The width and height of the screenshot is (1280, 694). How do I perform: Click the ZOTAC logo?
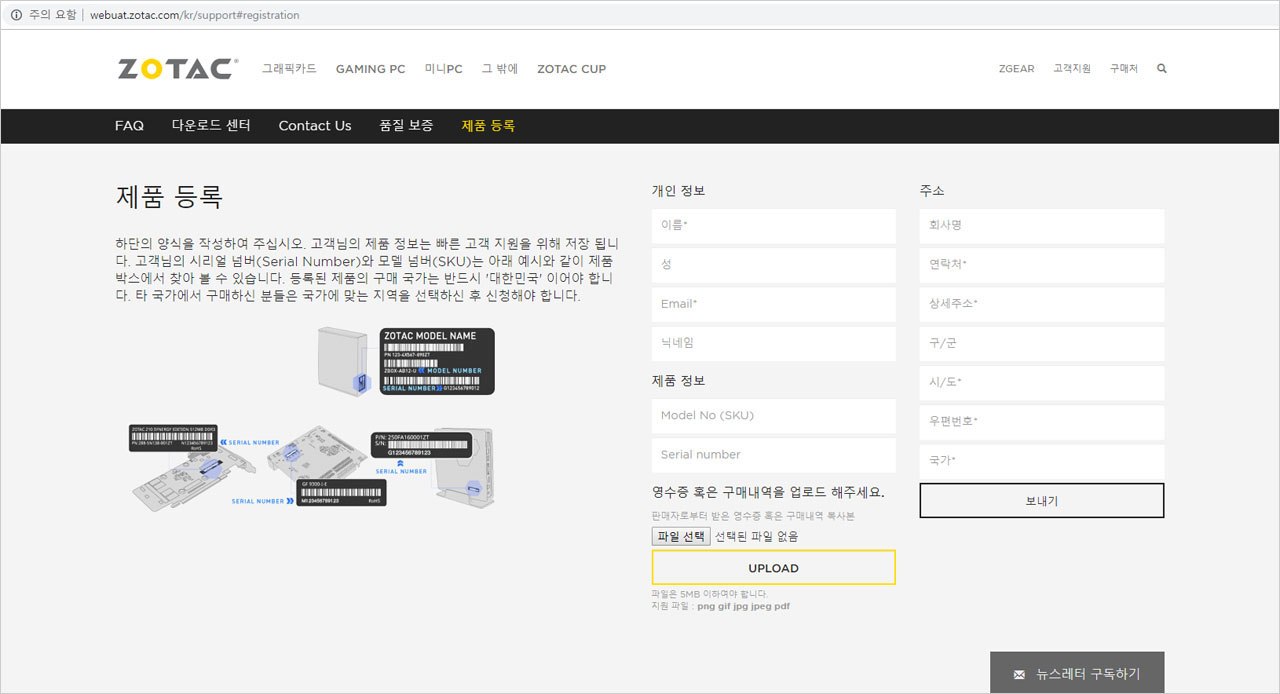177,69
